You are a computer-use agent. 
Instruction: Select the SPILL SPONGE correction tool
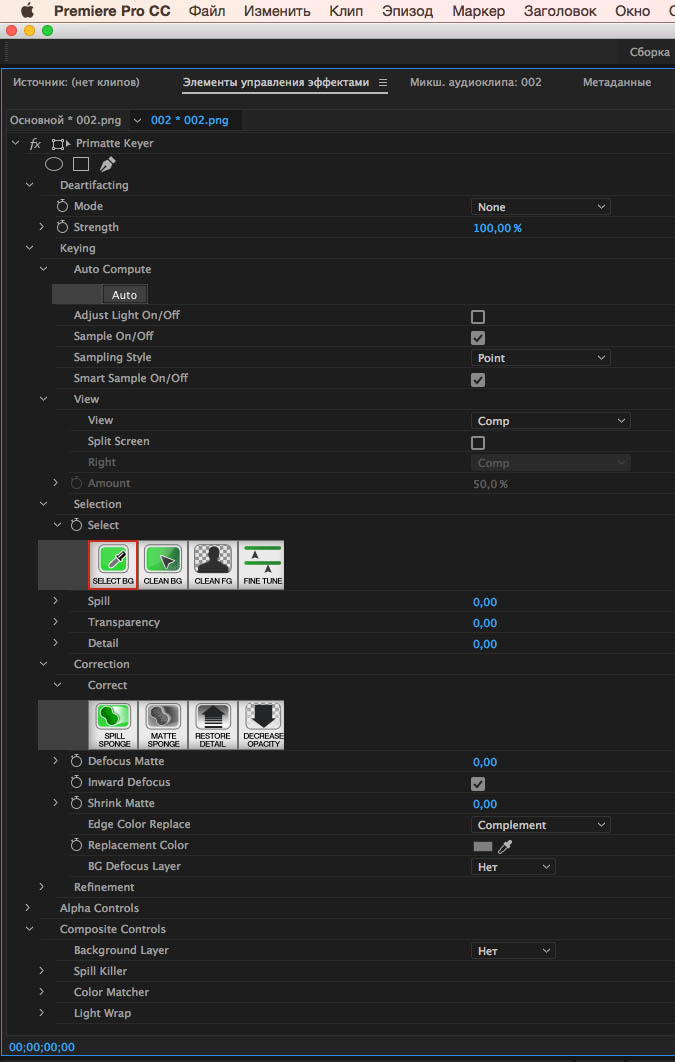coord(113,725)
